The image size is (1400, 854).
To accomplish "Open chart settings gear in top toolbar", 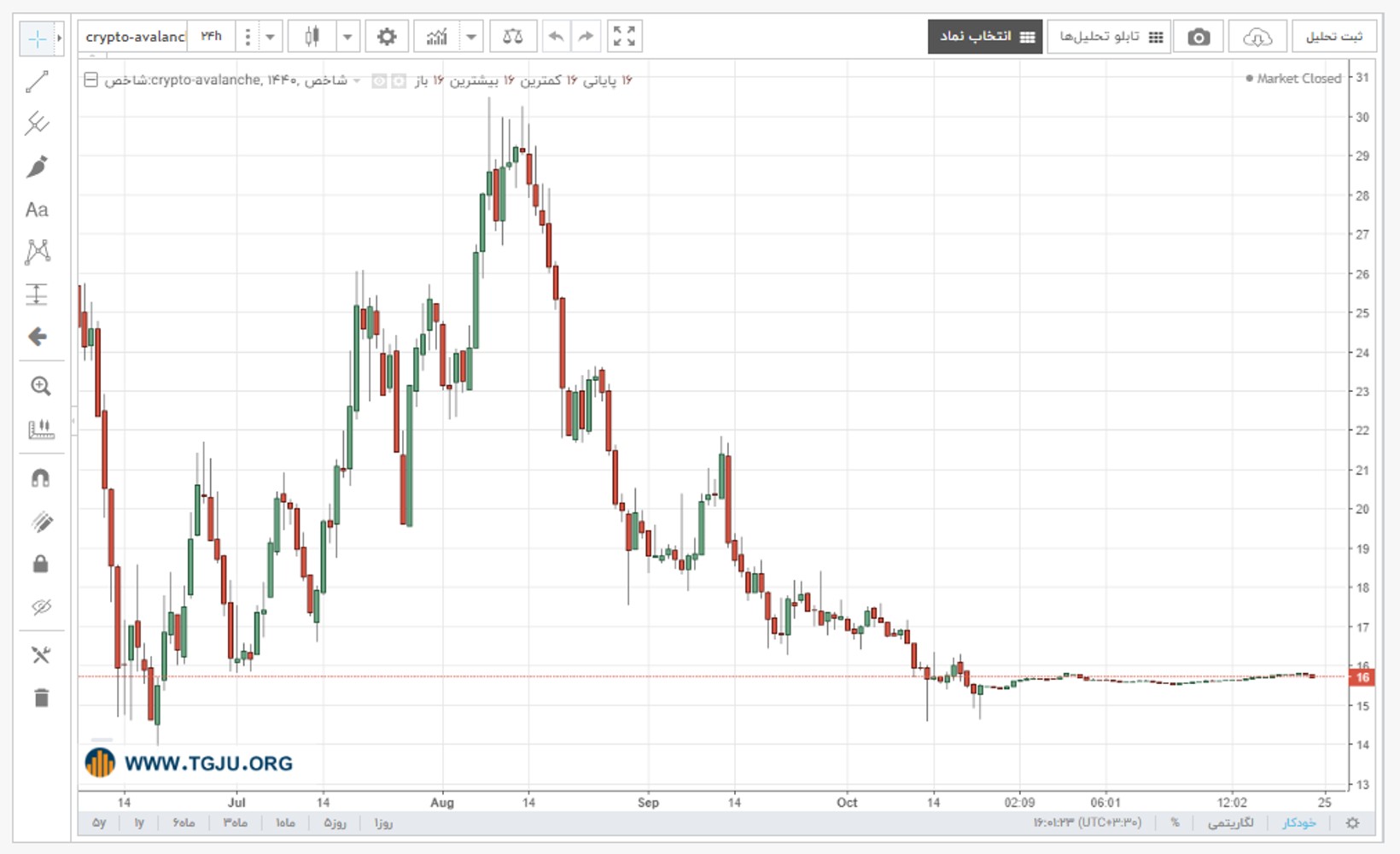I will (387, 37).
